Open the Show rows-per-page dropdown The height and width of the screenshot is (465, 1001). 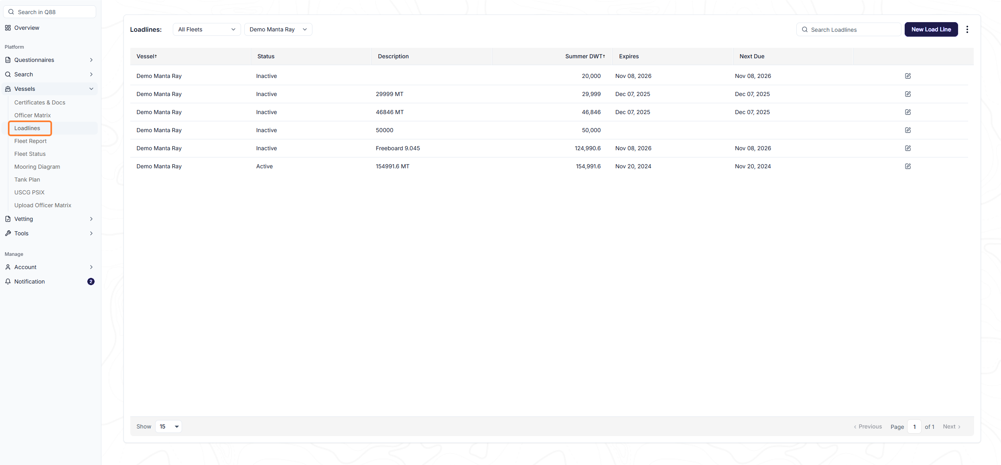pos(169,426)
